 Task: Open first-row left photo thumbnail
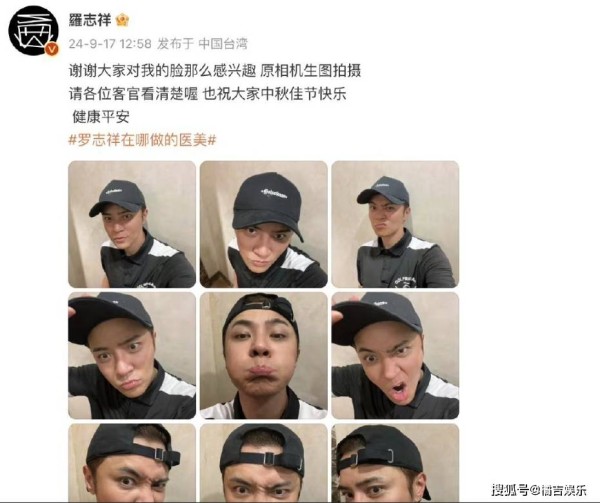pos(132,224)
